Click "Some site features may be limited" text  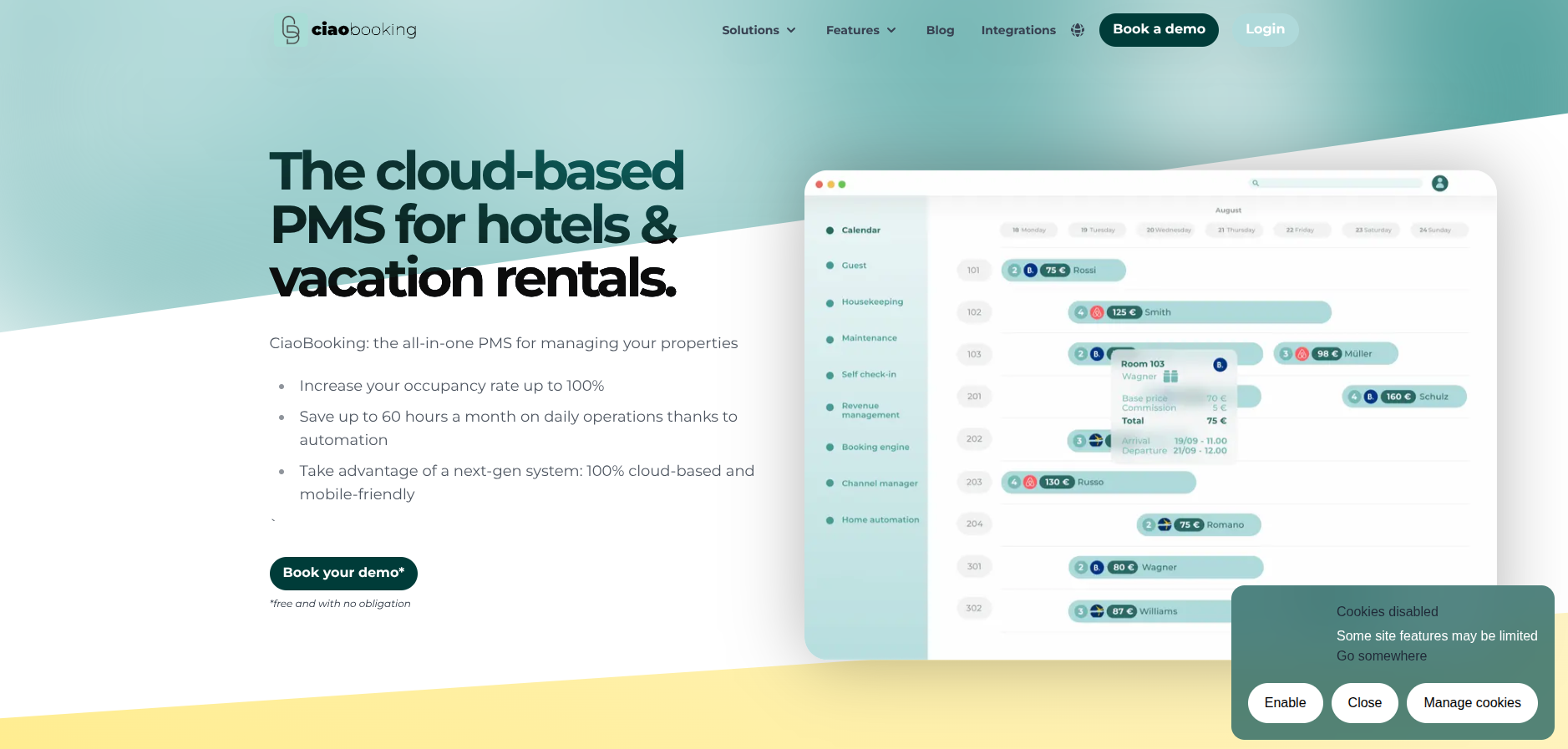[x=1437, y=636]
